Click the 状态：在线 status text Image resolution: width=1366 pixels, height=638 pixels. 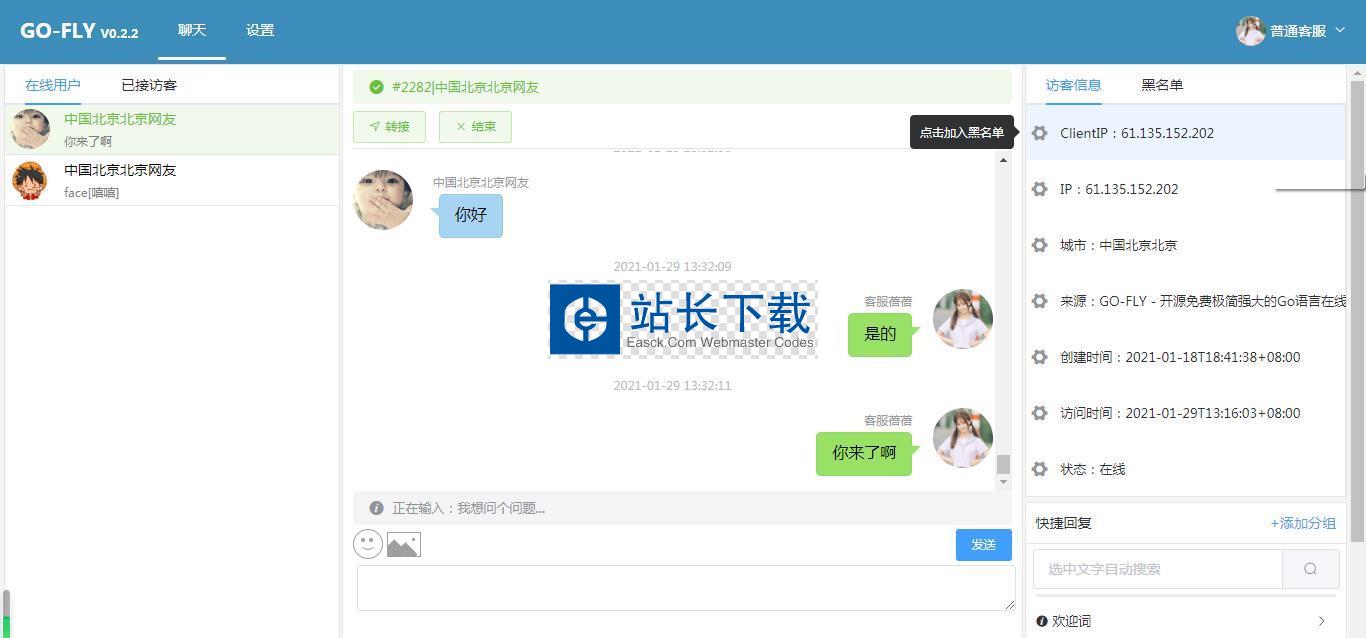[1093, 469]
